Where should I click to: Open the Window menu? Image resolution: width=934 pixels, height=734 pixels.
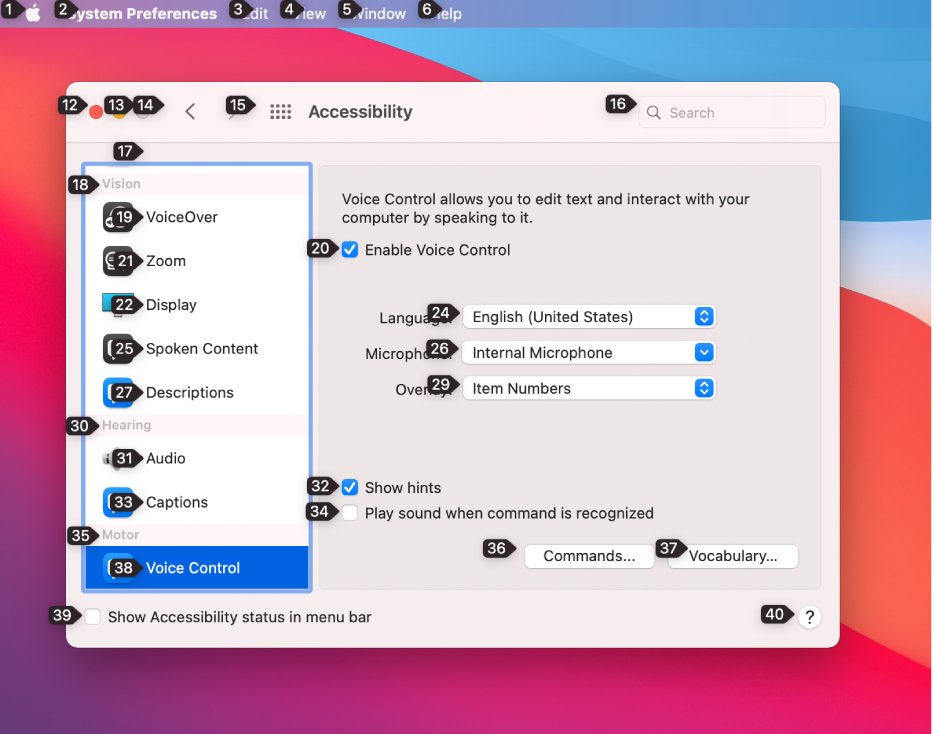pos(379,14)
